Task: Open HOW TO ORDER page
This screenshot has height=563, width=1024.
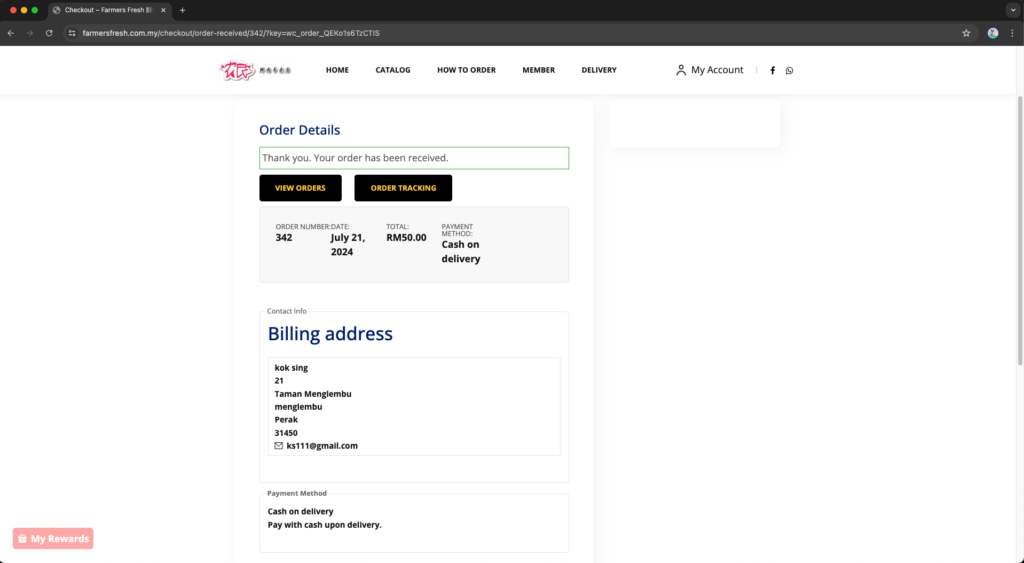Action: point(466,70)
